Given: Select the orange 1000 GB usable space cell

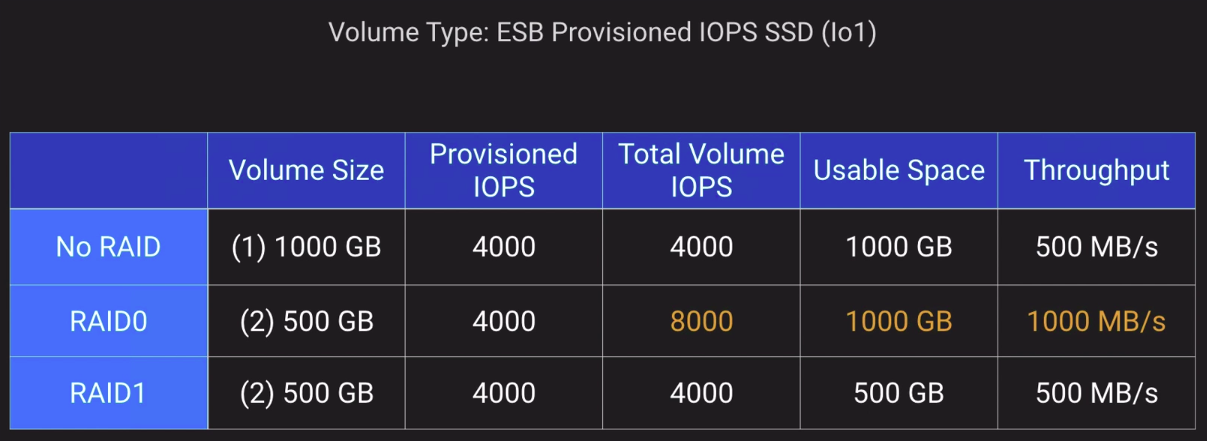Looking at the screenshot, I should pos(899,321).
